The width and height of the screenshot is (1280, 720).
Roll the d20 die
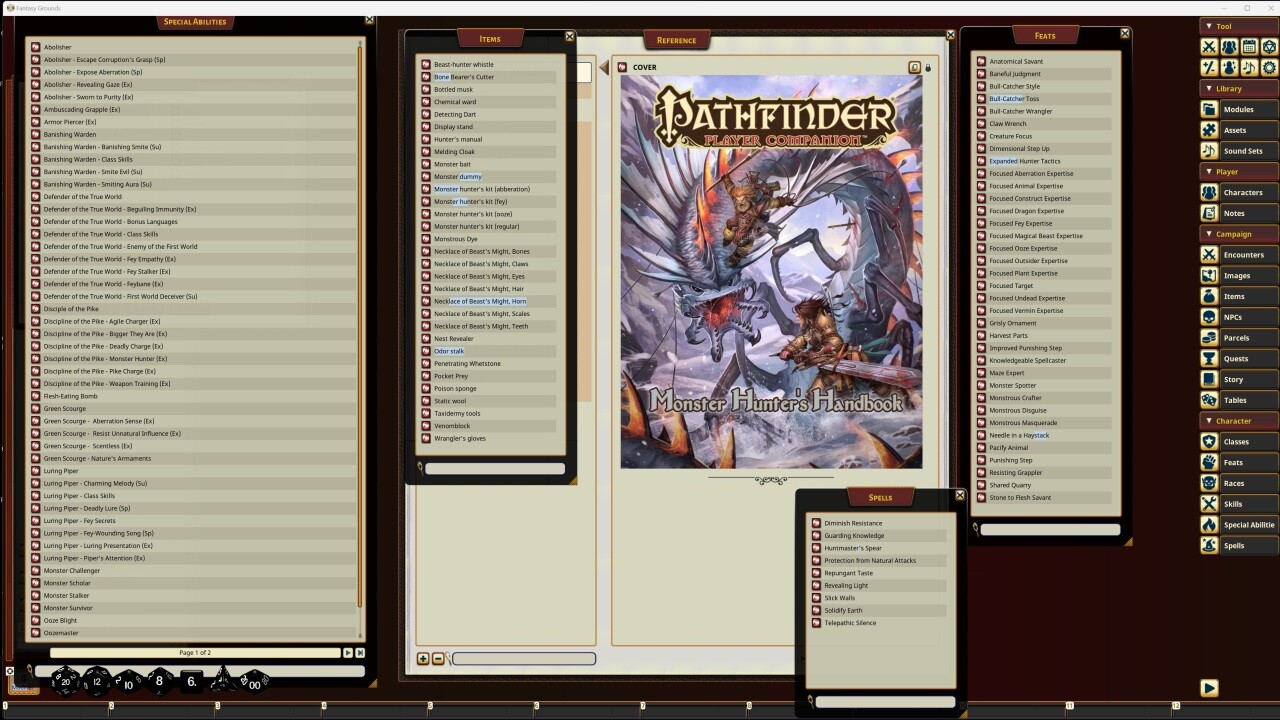(x=66, y=682)
